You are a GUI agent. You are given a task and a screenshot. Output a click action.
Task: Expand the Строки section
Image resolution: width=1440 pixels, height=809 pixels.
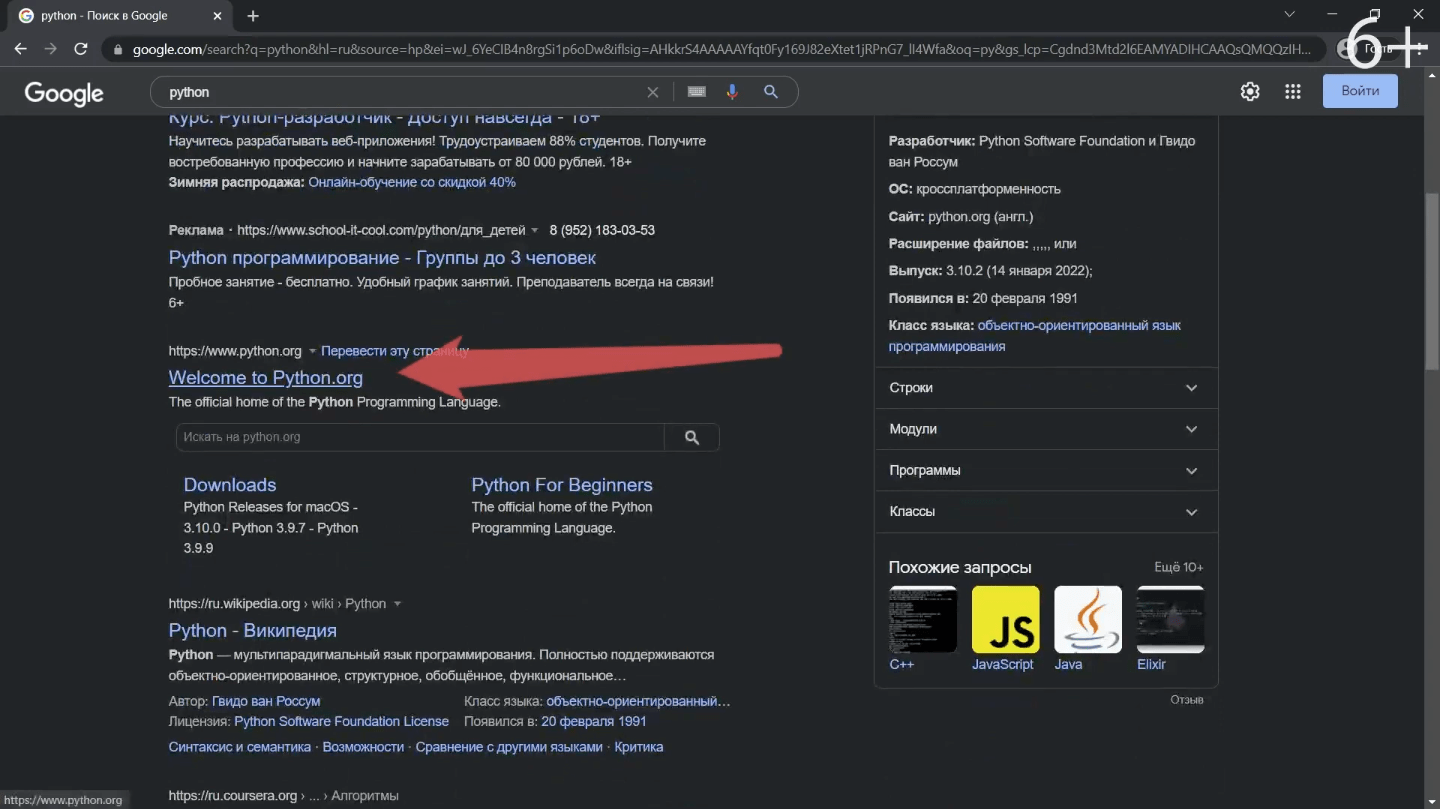[x=1046, y=388]
